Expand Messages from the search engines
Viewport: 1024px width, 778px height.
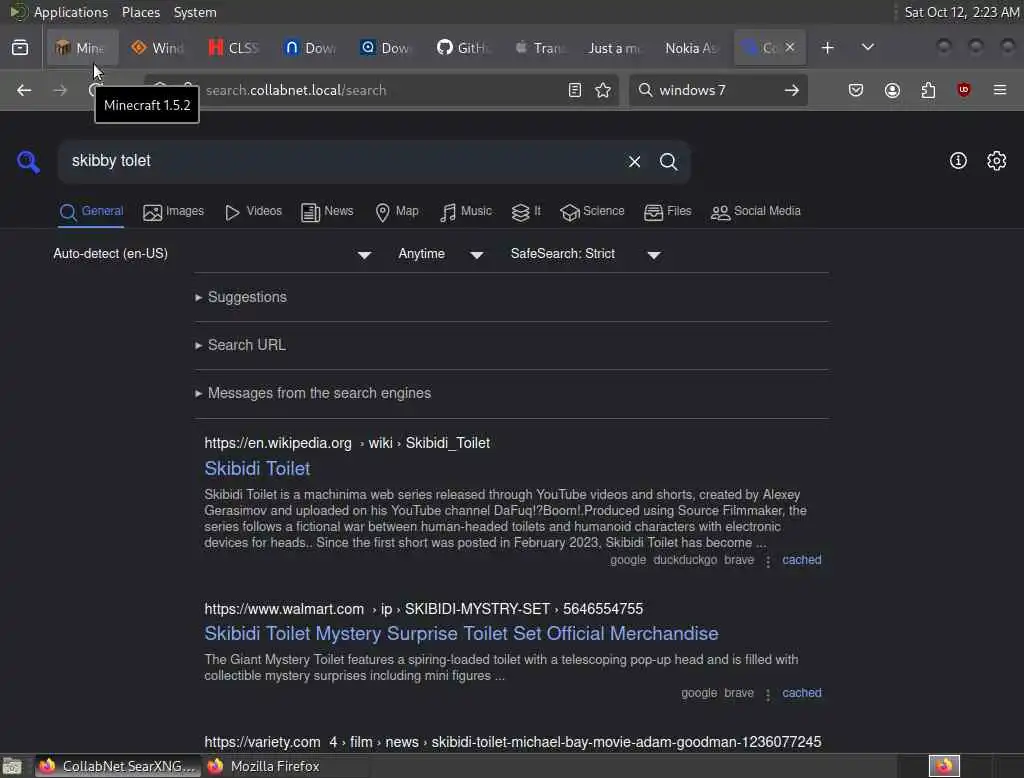click(313, 393)
